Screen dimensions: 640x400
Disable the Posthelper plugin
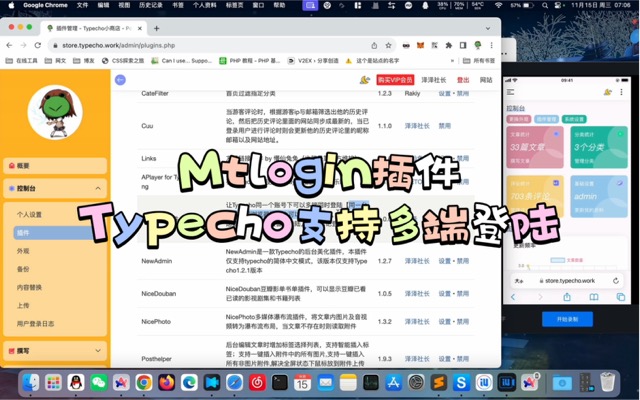point(462,359)
